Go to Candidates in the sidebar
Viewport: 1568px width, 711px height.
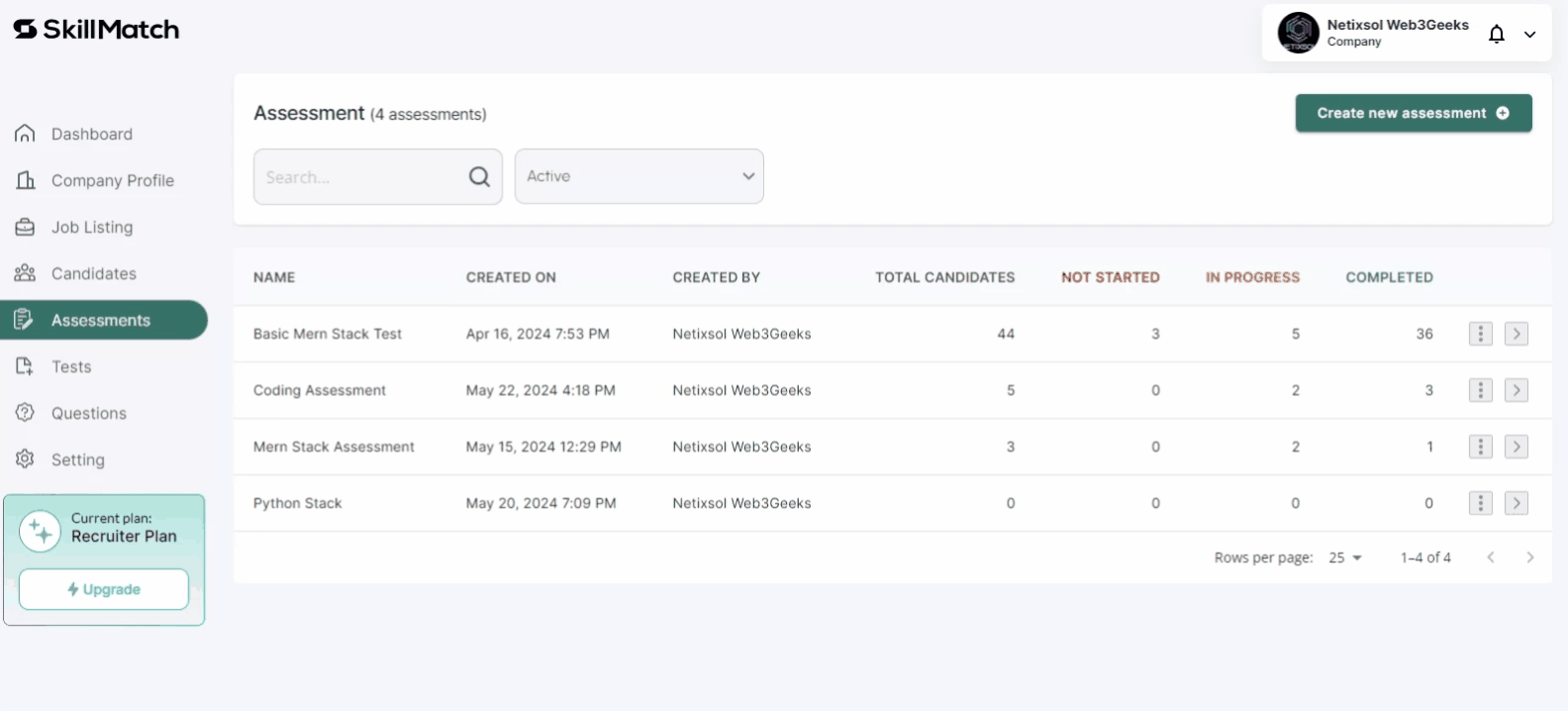(93, 273)
